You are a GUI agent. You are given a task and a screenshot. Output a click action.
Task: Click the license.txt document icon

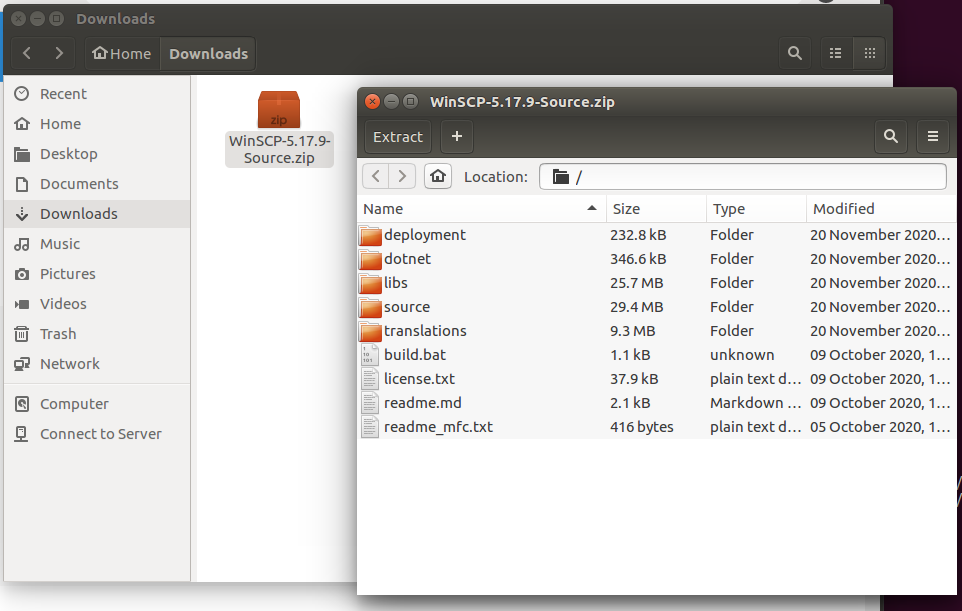[x=370, y=379]
